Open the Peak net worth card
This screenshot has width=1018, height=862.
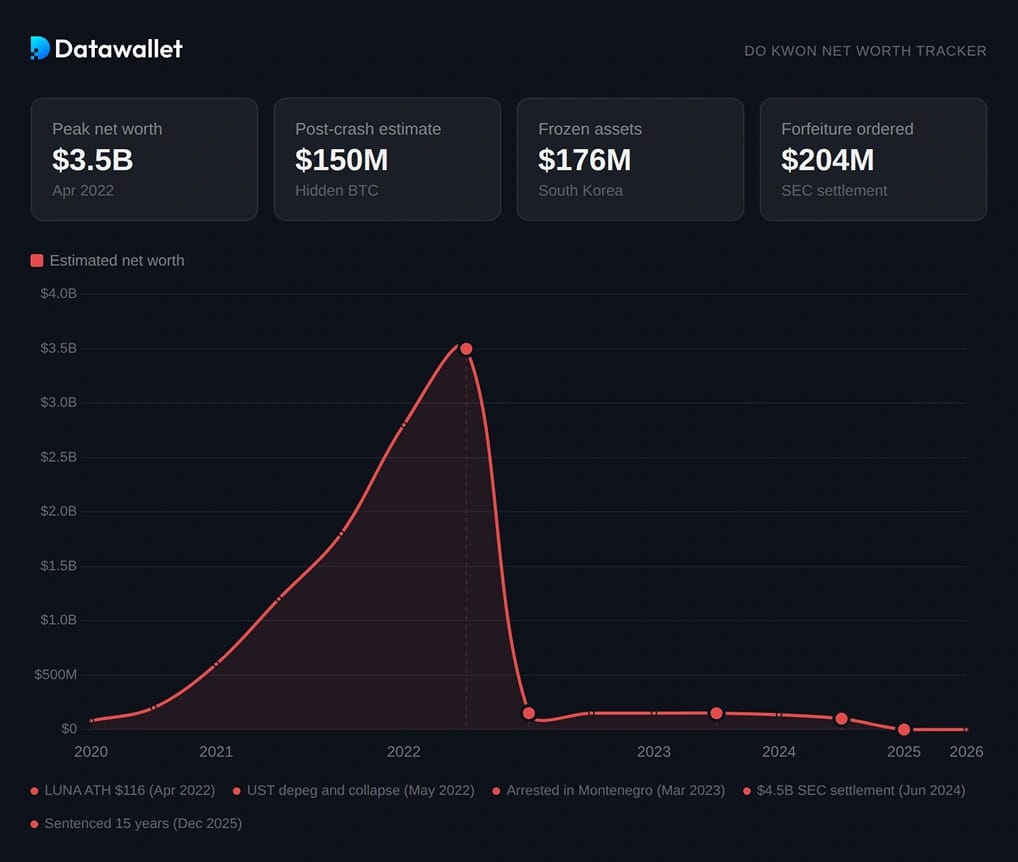tap(144, 159)
